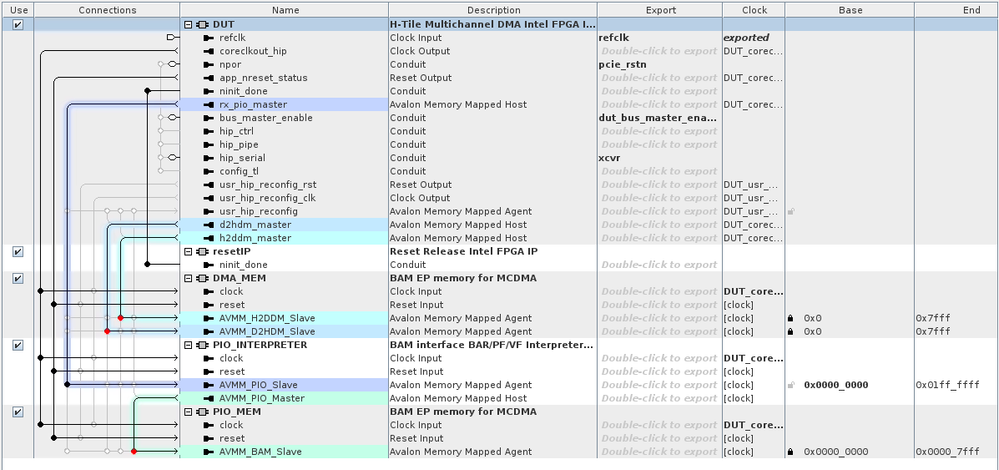Viewport: 999px width, 470px height.
Task: Click the interface icon beside npor
Action: pos(209,64)
